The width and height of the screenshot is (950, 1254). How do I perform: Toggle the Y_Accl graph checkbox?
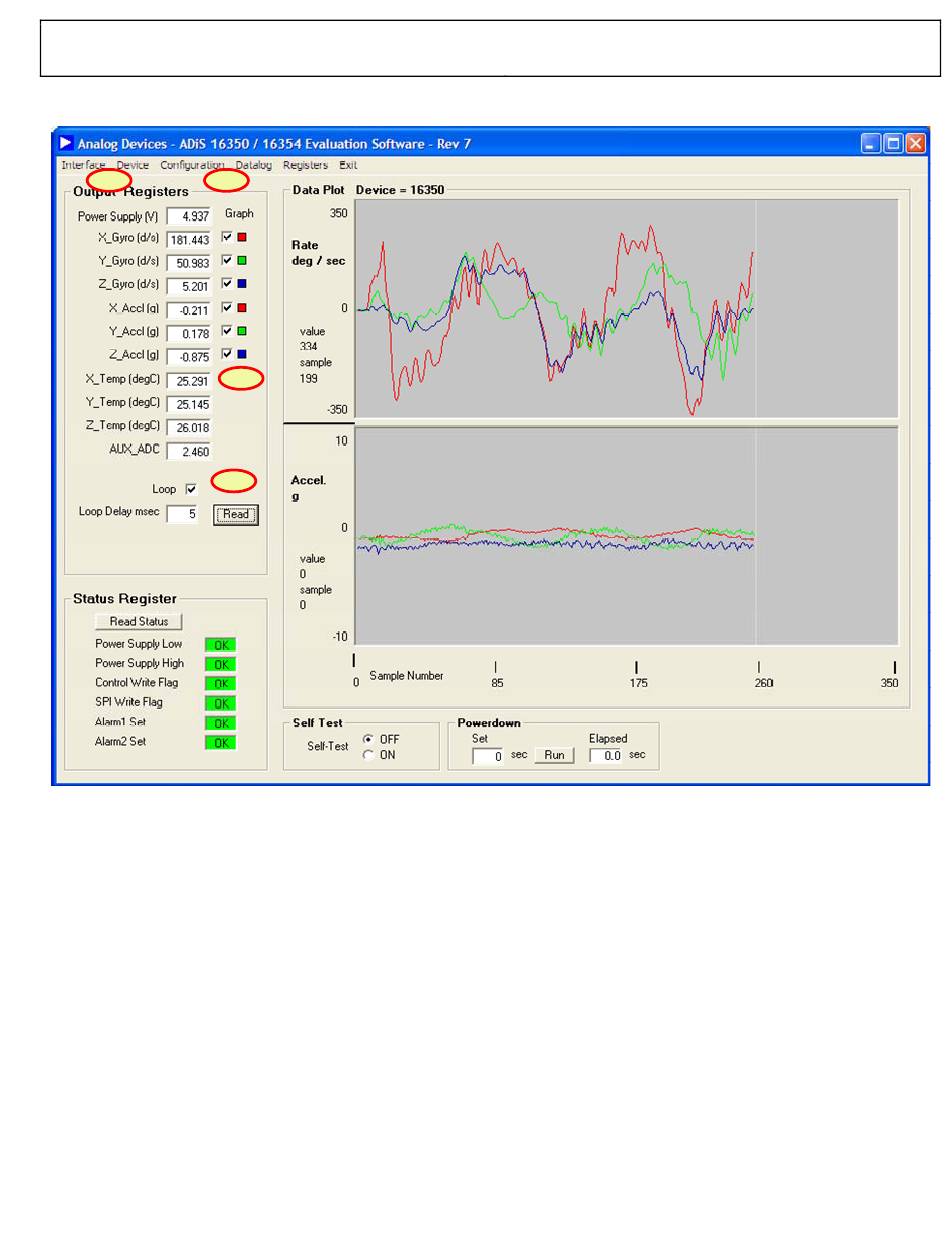227,330
